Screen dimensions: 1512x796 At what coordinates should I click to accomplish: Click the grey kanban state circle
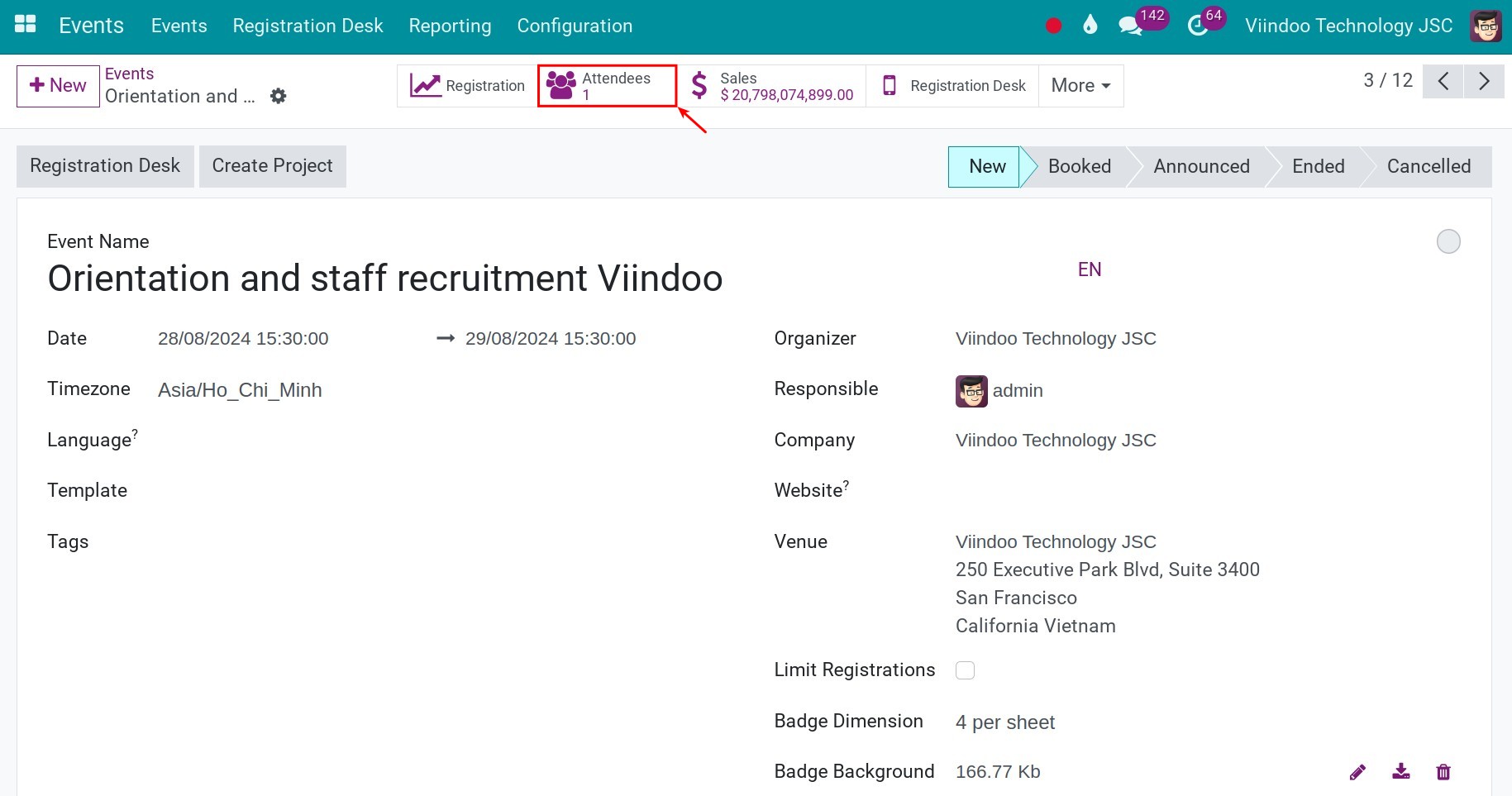(1448, 241)
